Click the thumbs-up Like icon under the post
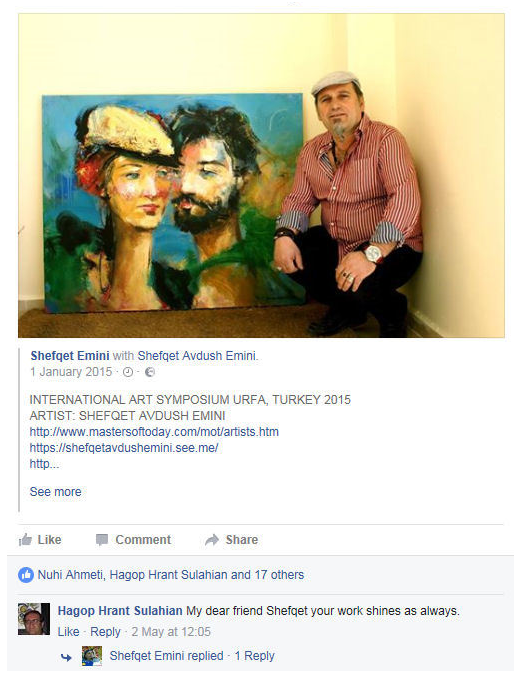 click(x=25, y=540)
